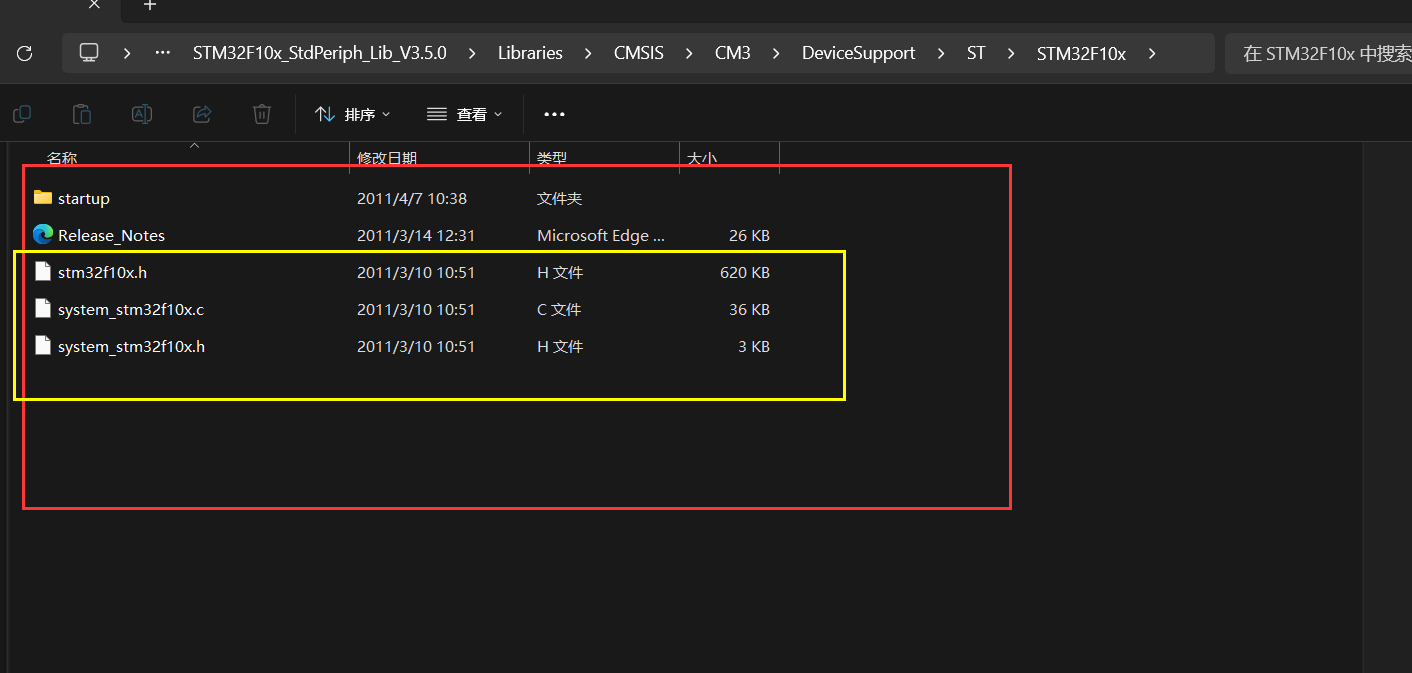Select the stm32f10x.h file name

click(103, 273)
